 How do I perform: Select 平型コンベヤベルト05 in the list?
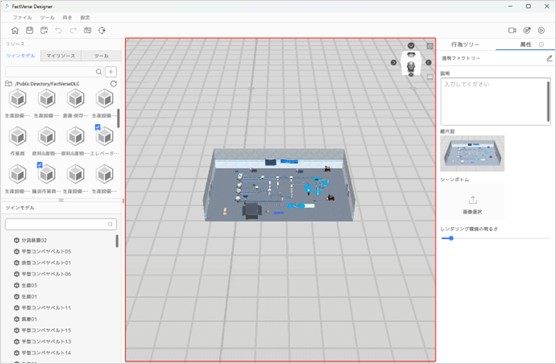click(46, 252)
